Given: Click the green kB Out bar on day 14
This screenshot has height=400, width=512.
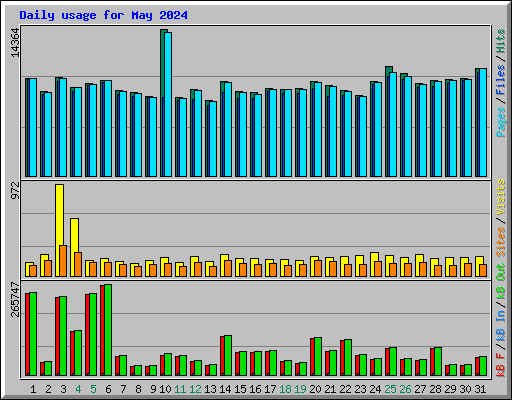Looking at the screenshot, I should 228,356.
